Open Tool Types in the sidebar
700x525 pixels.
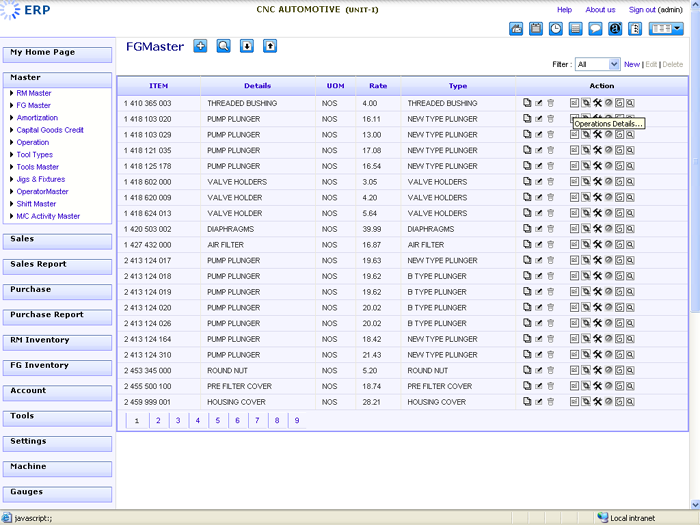click(x=34, y=154)
